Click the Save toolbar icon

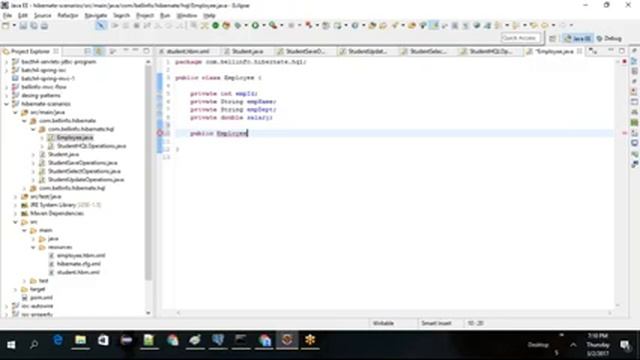pos(23,26)
